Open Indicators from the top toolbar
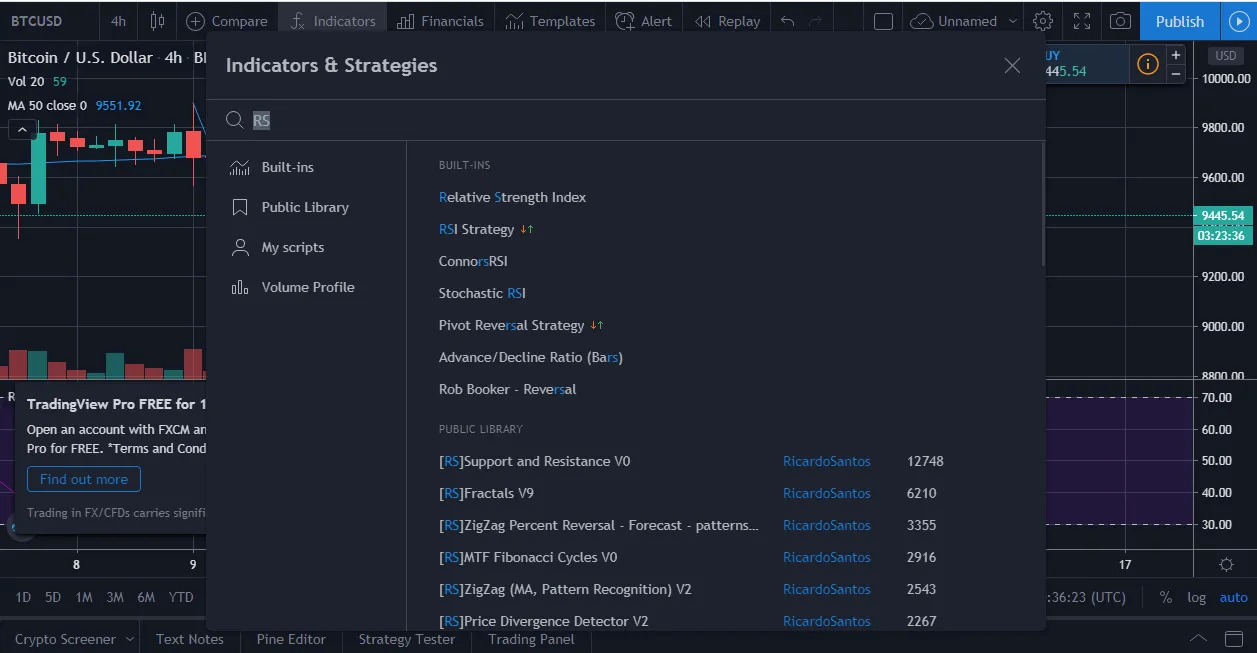Viewport: 1257px width, 653px height. pos(332,21)
